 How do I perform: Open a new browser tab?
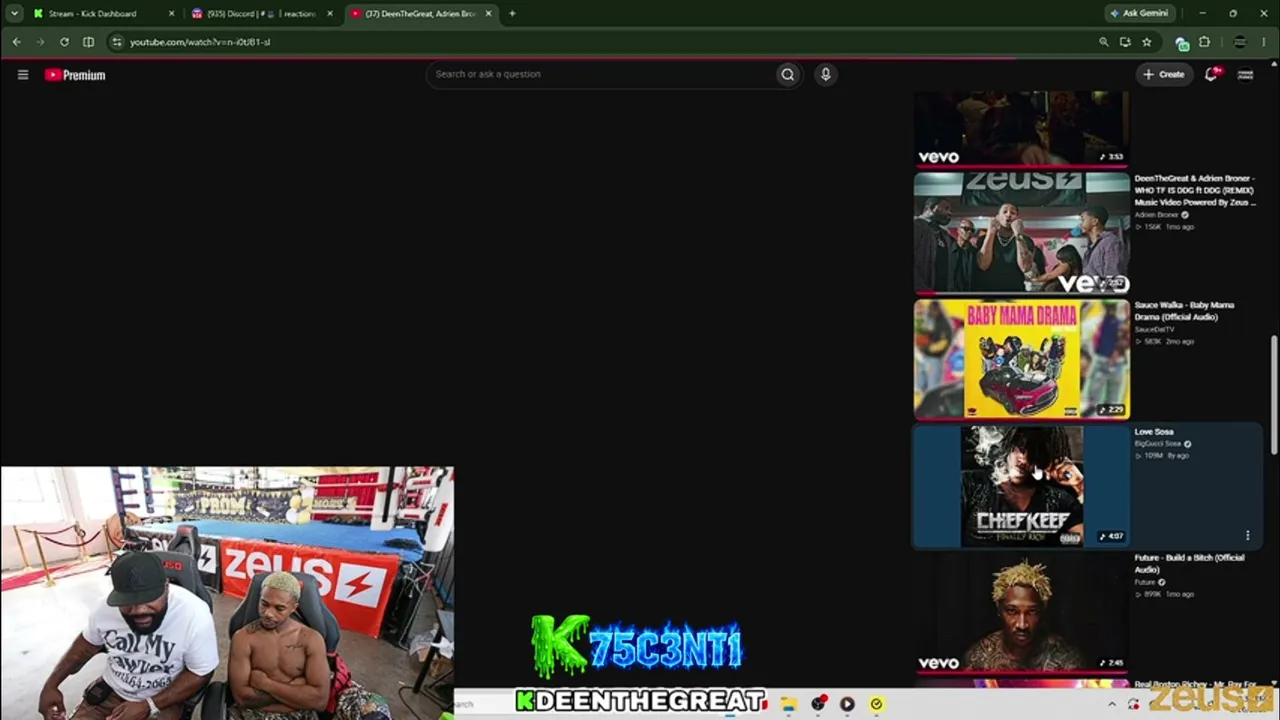tap(512, 14)
